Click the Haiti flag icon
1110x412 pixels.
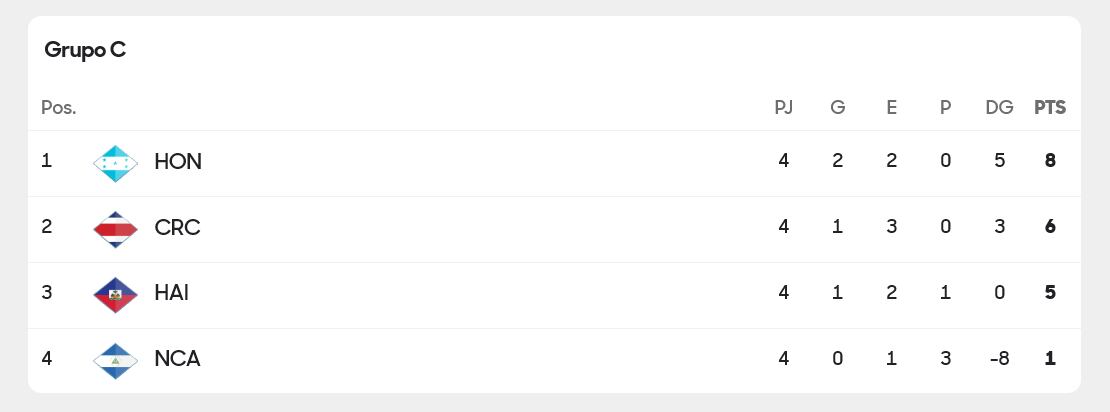pyautogui.click(x=115, y=294)
